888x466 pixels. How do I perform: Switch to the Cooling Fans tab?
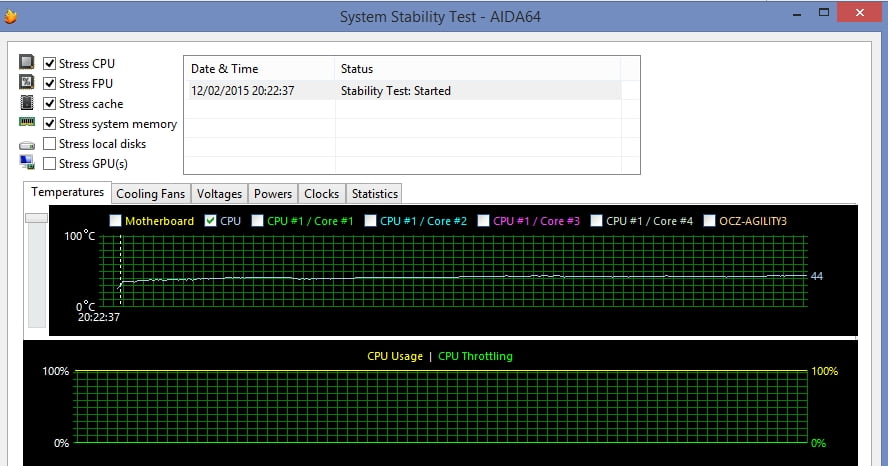151,194
